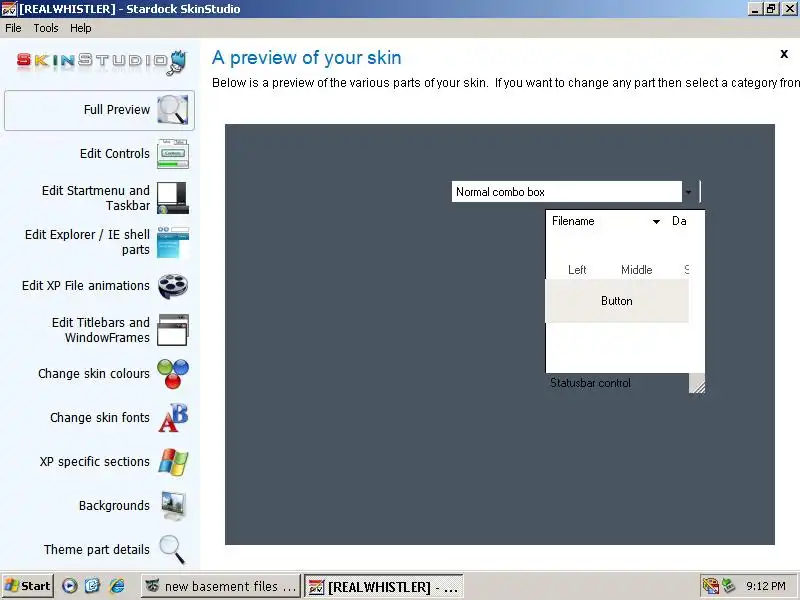Image resolution: width=800 pixels, height=600 pixels.
Task: Open Backgrounds label
Action: [x=114, y=506]
